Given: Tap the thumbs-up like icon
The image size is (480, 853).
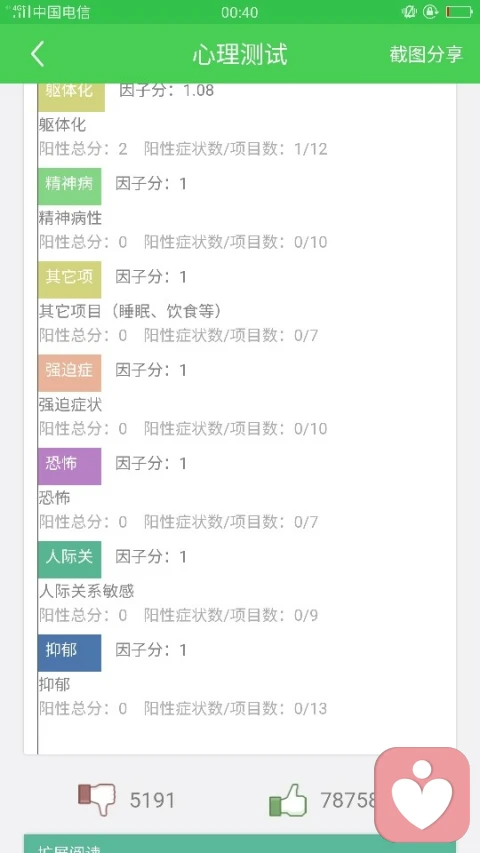Looking at the screenshot, I should point(288,800).
